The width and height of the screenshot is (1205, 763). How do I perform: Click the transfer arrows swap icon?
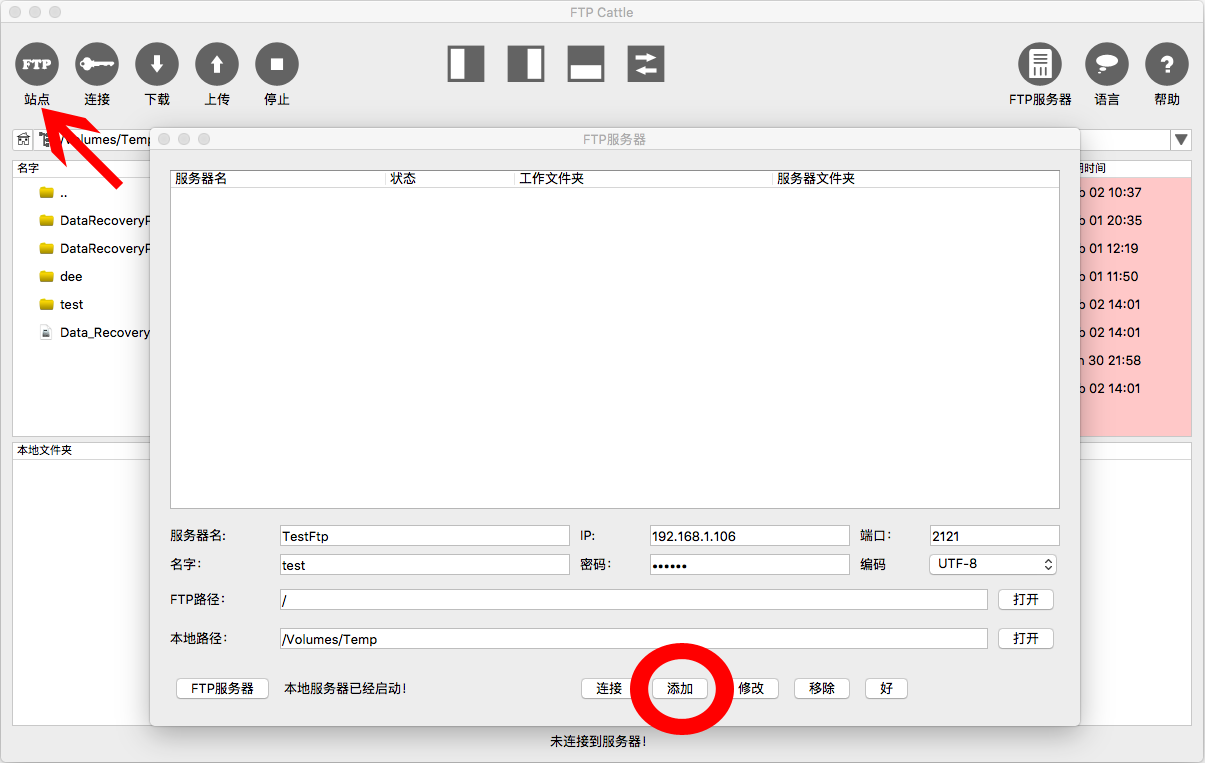[646, 64]
